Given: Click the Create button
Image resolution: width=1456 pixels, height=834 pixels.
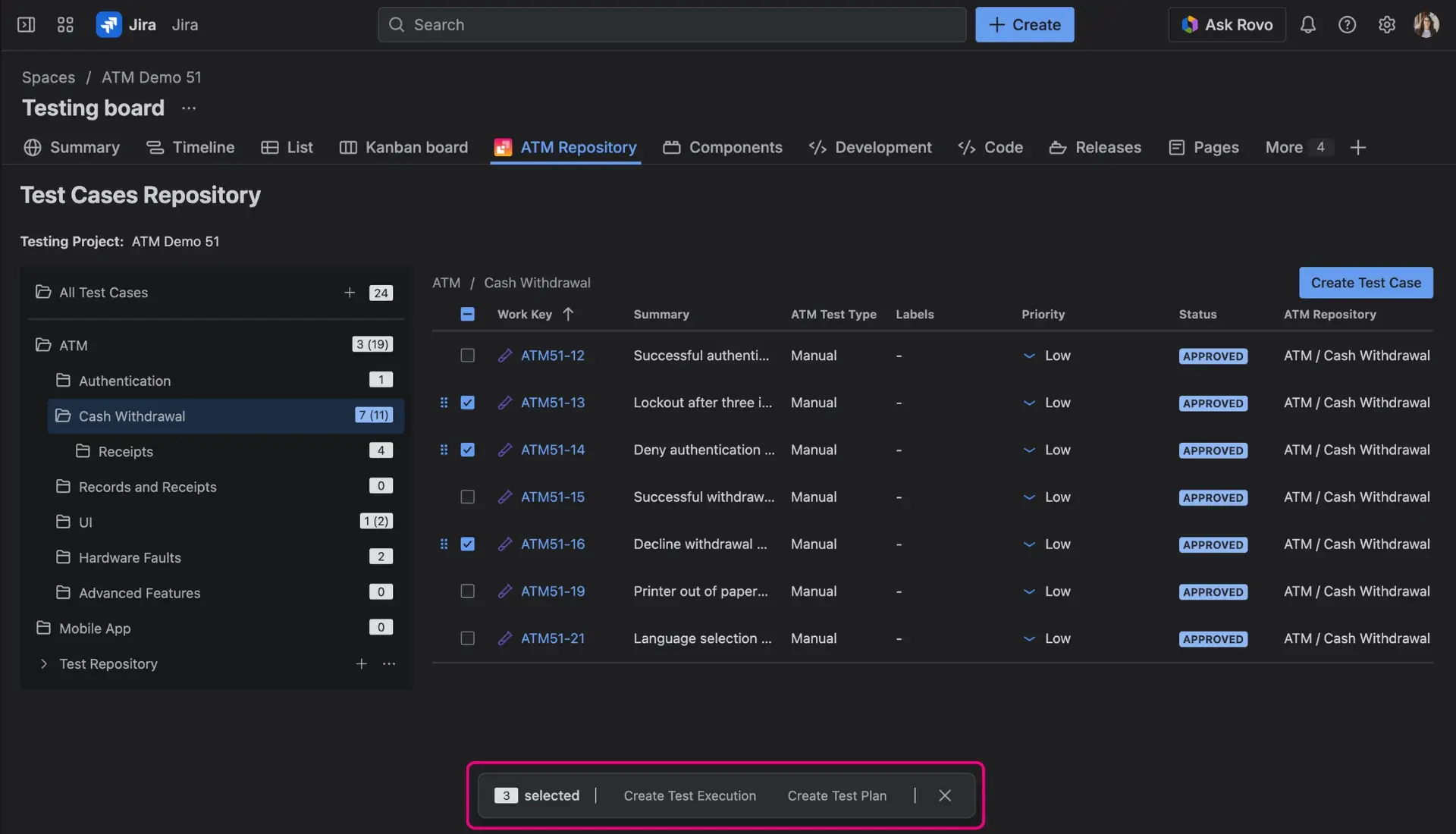Looking at the screenshot, I should click(x=1025, y=24).
